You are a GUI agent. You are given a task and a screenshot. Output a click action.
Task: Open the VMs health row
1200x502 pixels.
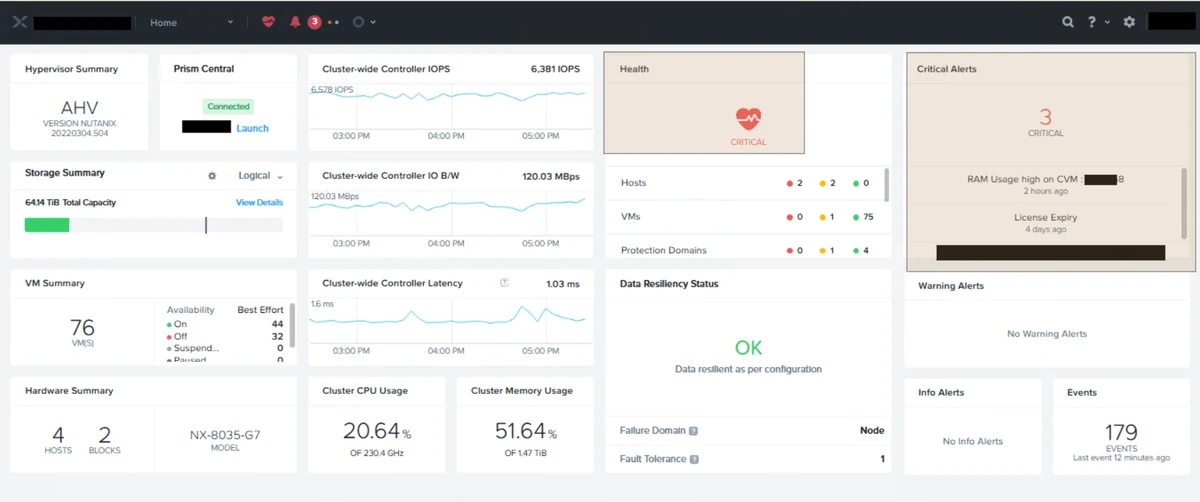click(x=745, y=216)
